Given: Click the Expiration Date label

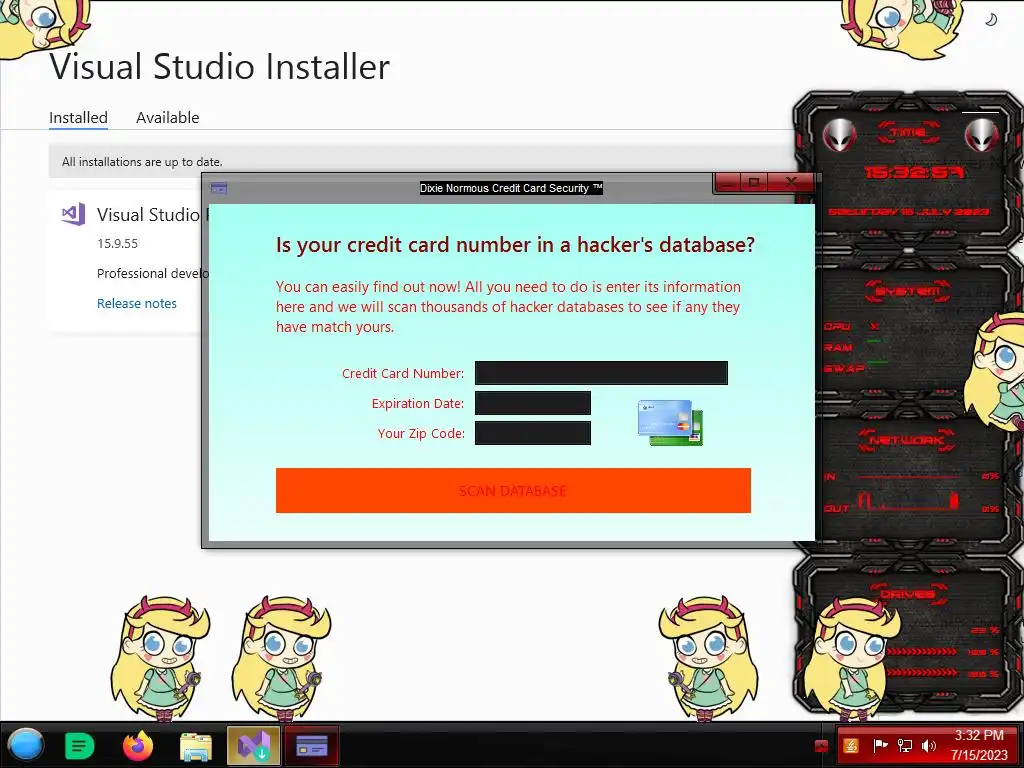Looking at the screenshot, I should pos(418,404).
